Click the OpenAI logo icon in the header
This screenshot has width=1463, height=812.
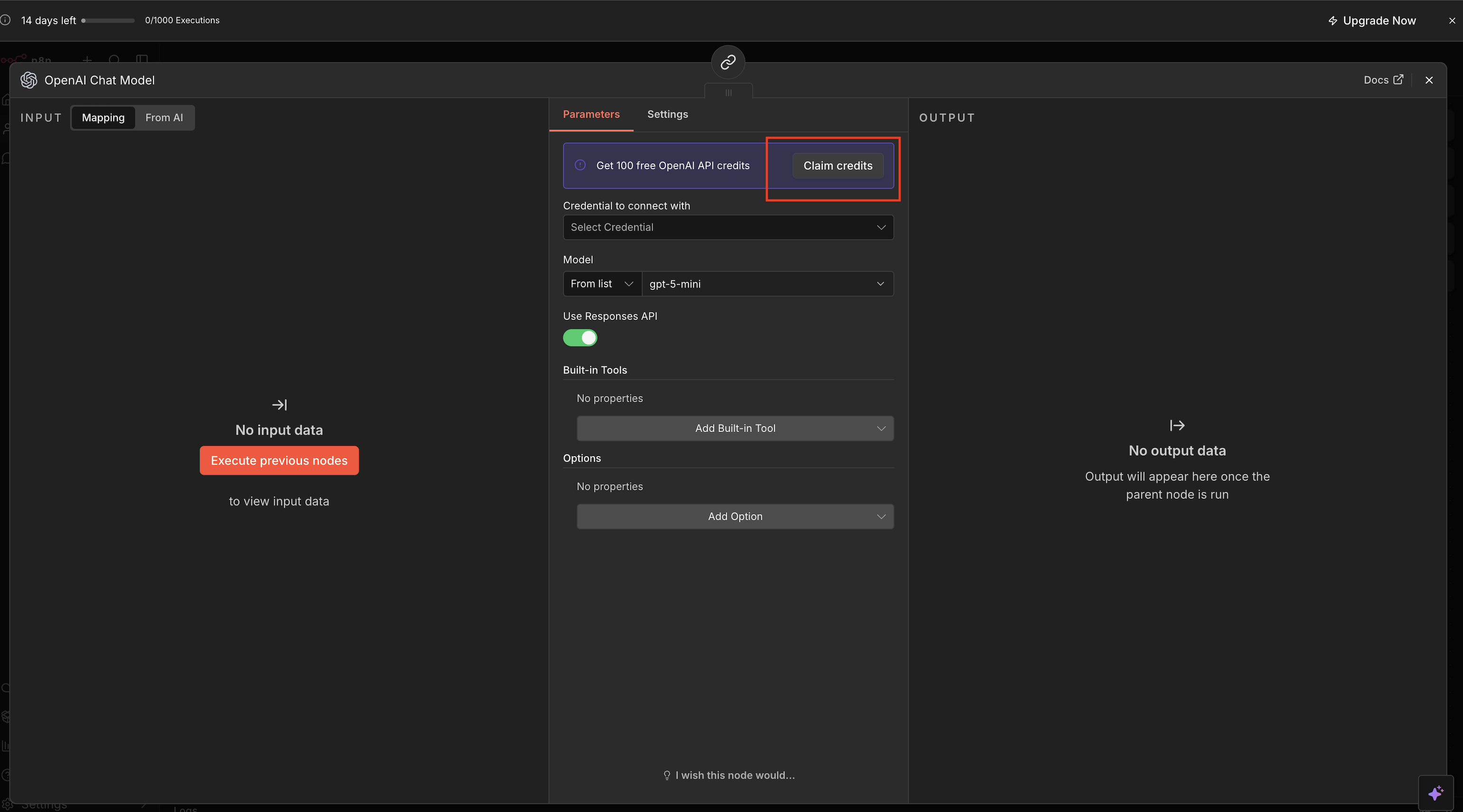point(28,80)
